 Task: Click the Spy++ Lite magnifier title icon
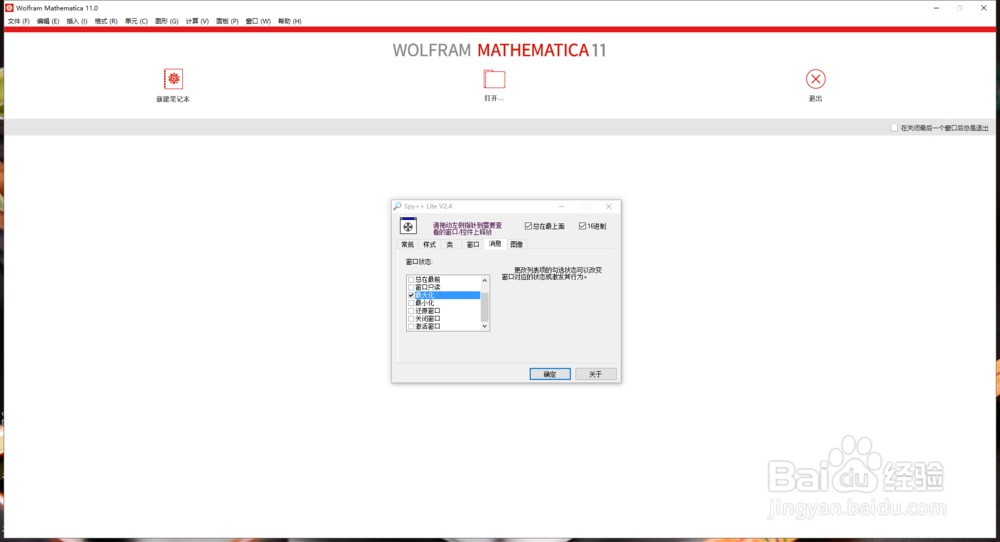point(397,206)
